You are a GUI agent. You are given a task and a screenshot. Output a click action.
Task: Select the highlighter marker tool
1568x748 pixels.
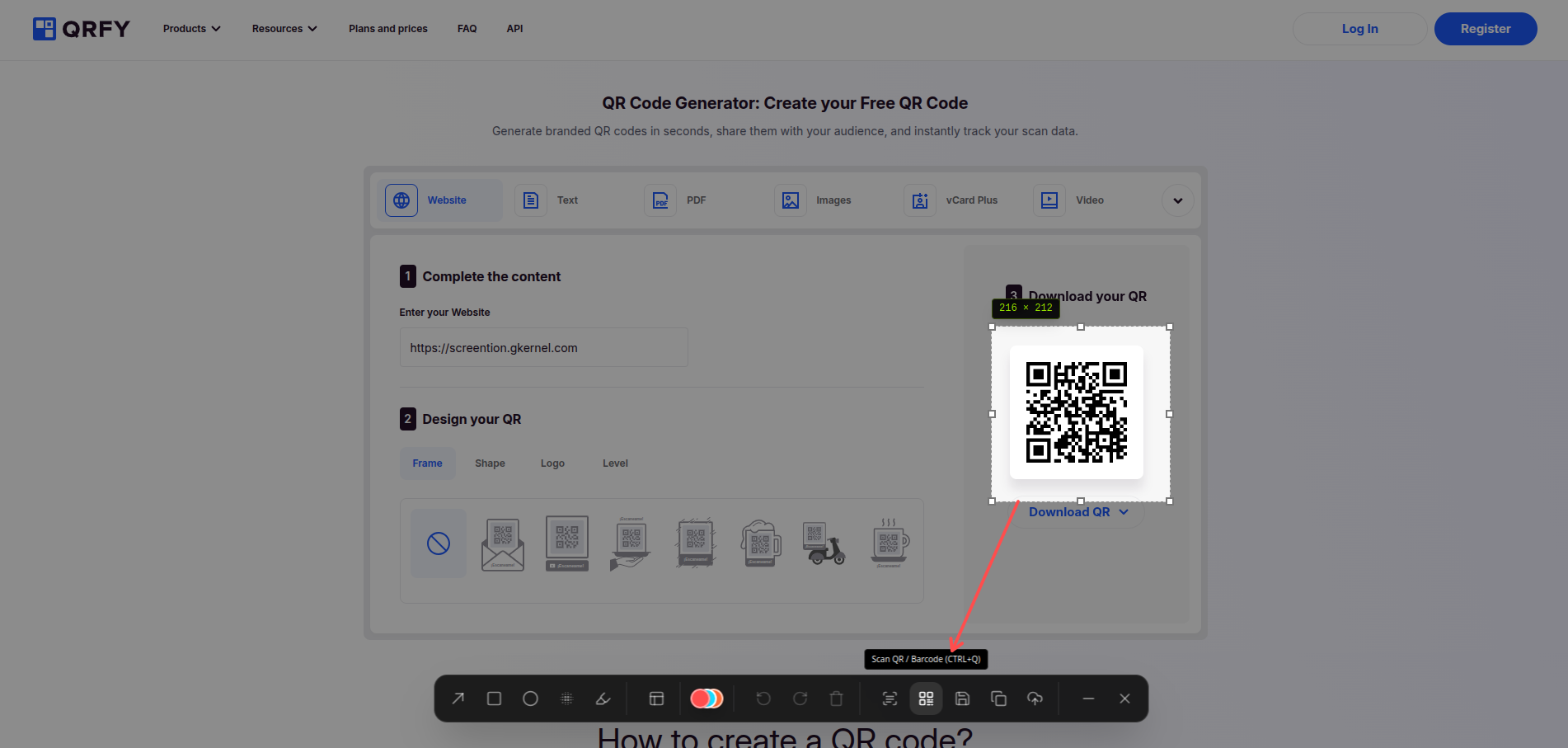click(x=603, y=699)
